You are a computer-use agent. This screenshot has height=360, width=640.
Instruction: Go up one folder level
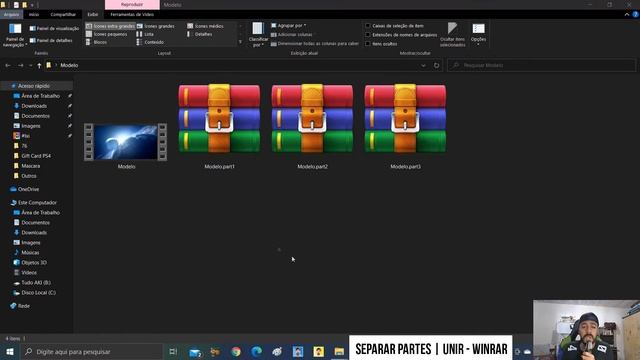point(39,65)
